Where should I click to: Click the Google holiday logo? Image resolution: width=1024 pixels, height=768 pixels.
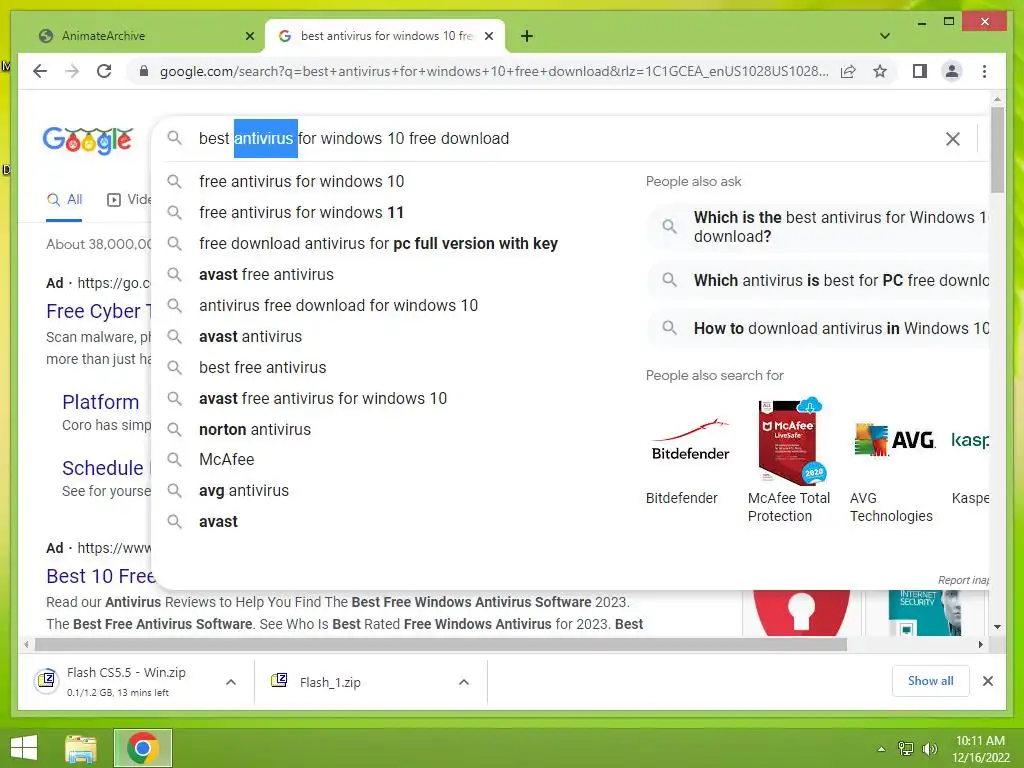pyautogui.click(x=88, y=140)
